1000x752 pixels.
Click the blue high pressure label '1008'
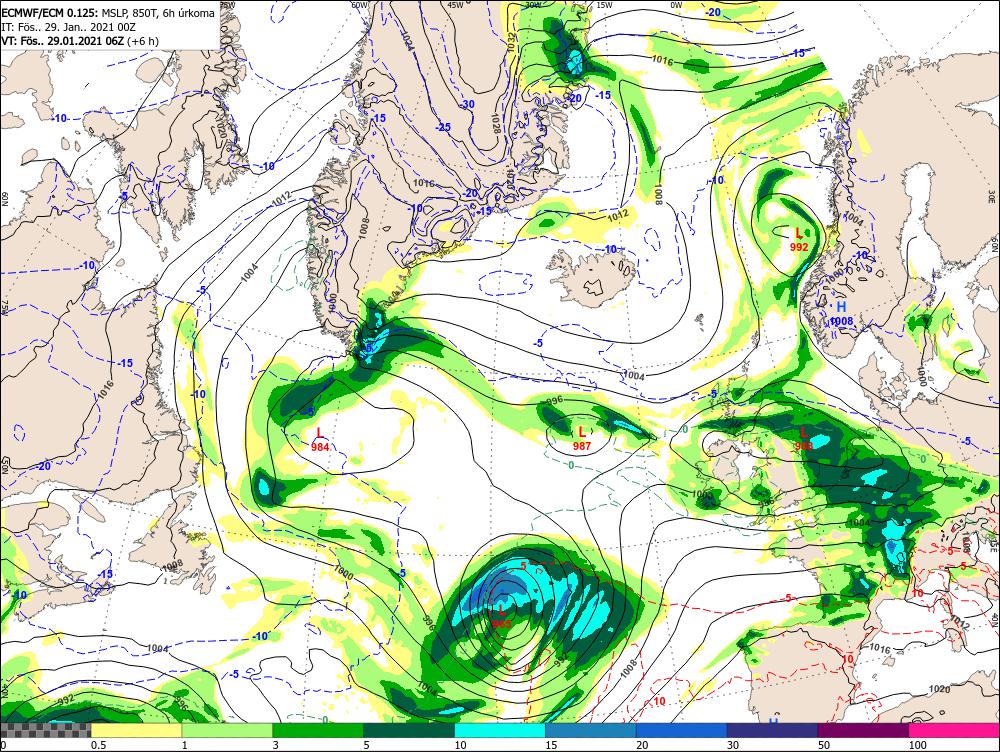[842, 321]
